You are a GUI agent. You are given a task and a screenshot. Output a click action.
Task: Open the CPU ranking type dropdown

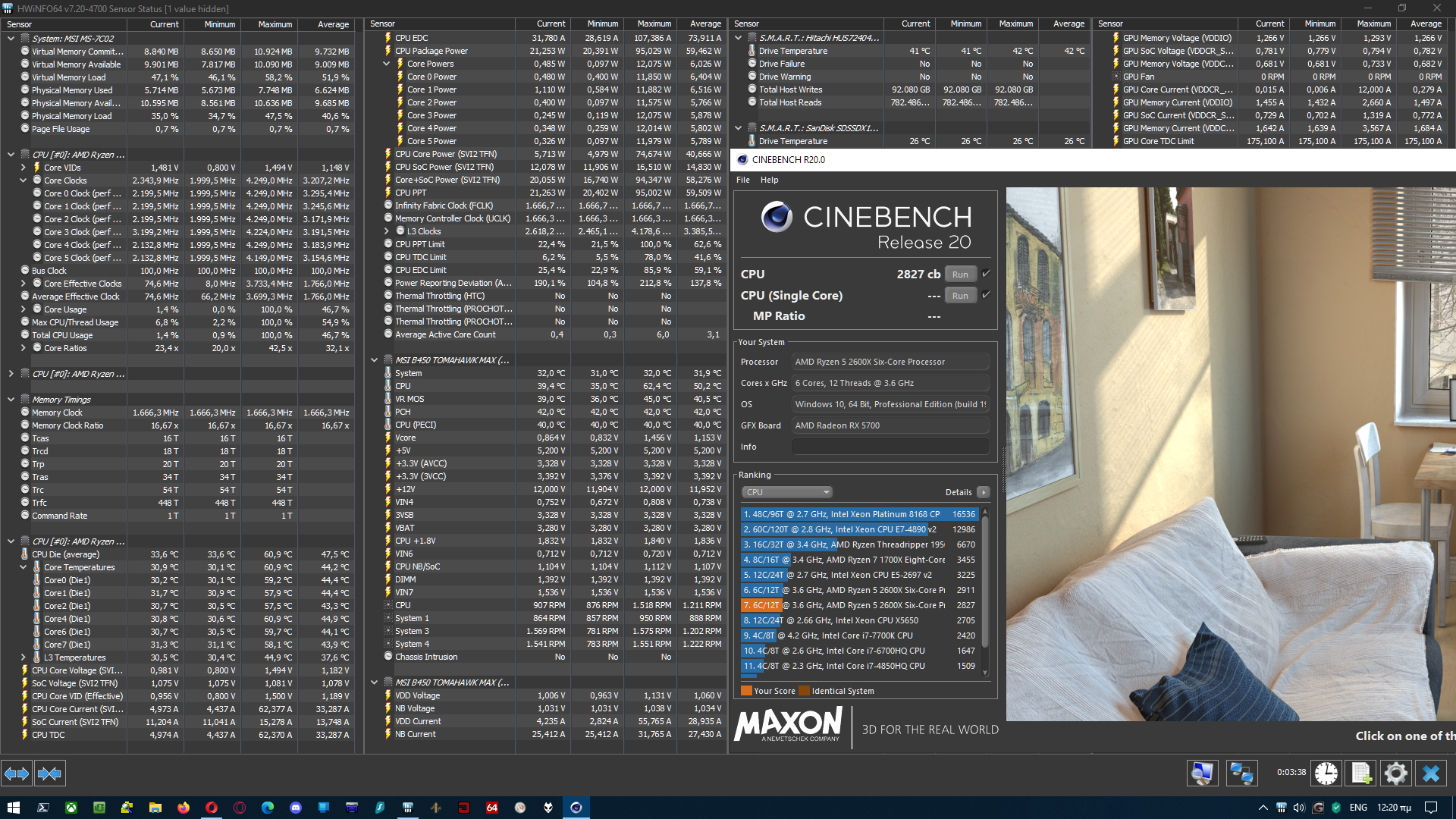tap(787, 492)
